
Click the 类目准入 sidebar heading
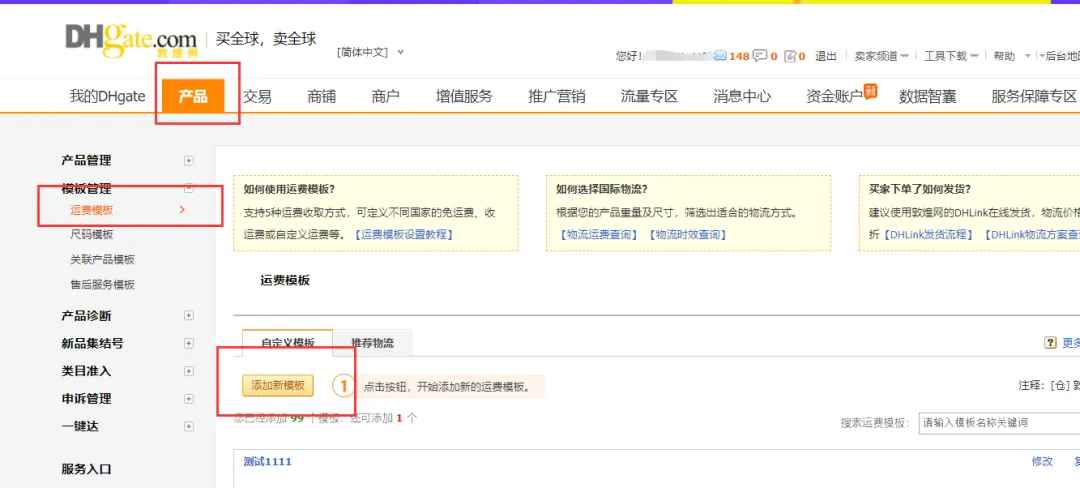(86, 371)
